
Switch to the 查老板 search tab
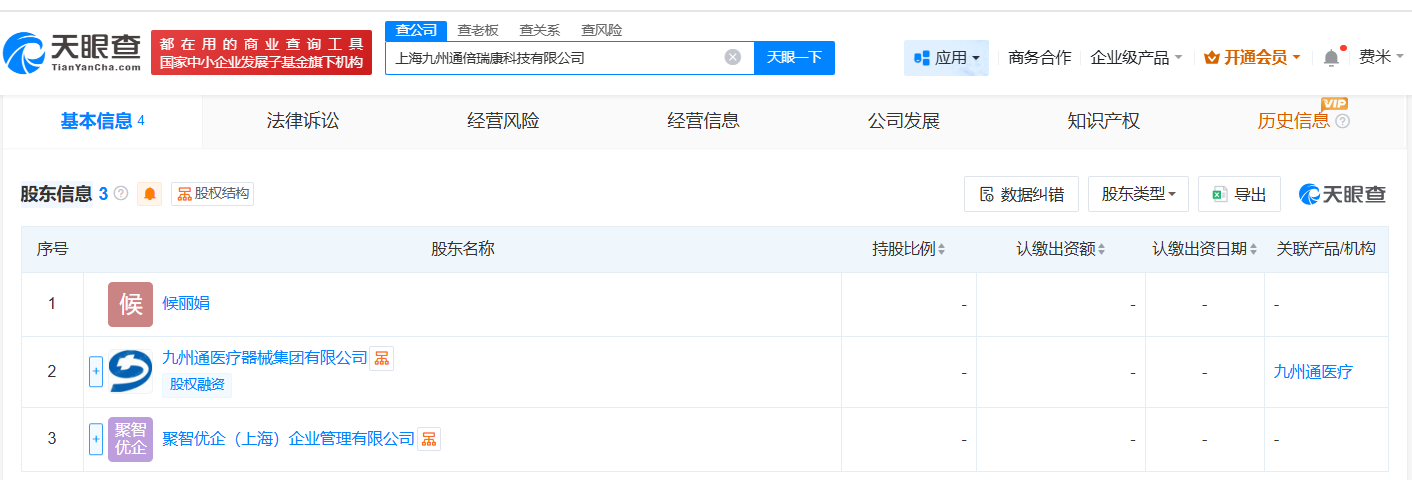point(478,30)
